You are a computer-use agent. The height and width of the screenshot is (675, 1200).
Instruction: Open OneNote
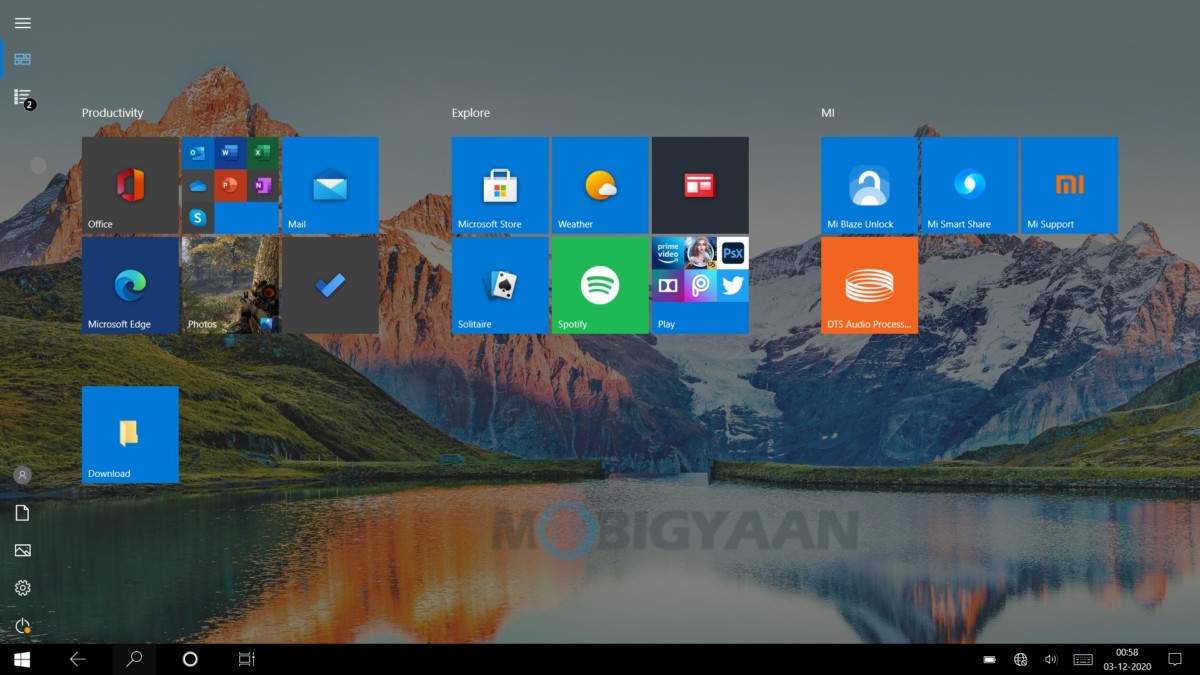264,185
